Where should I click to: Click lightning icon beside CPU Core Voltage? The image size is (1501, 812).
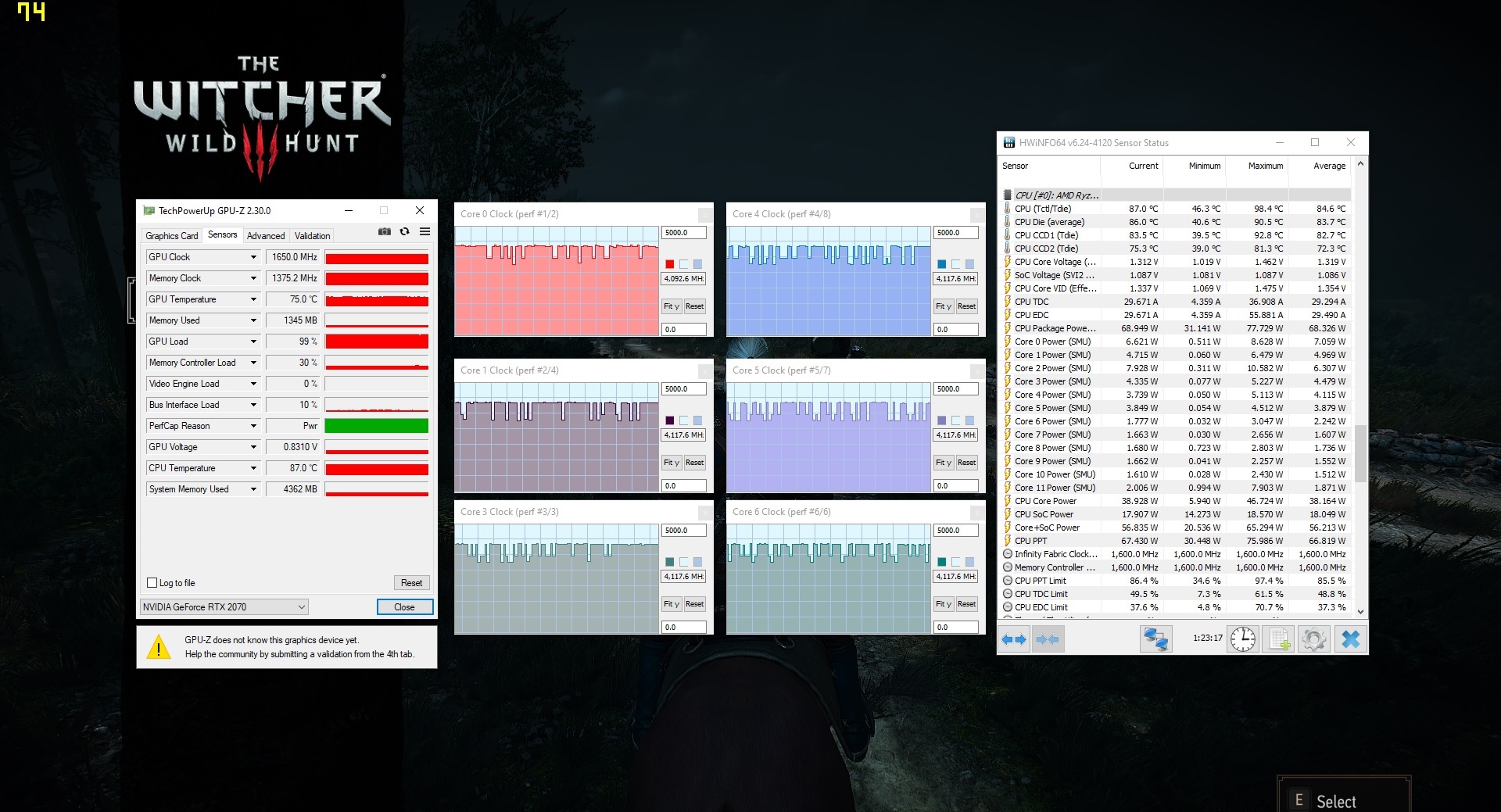tap(1007, 262)
